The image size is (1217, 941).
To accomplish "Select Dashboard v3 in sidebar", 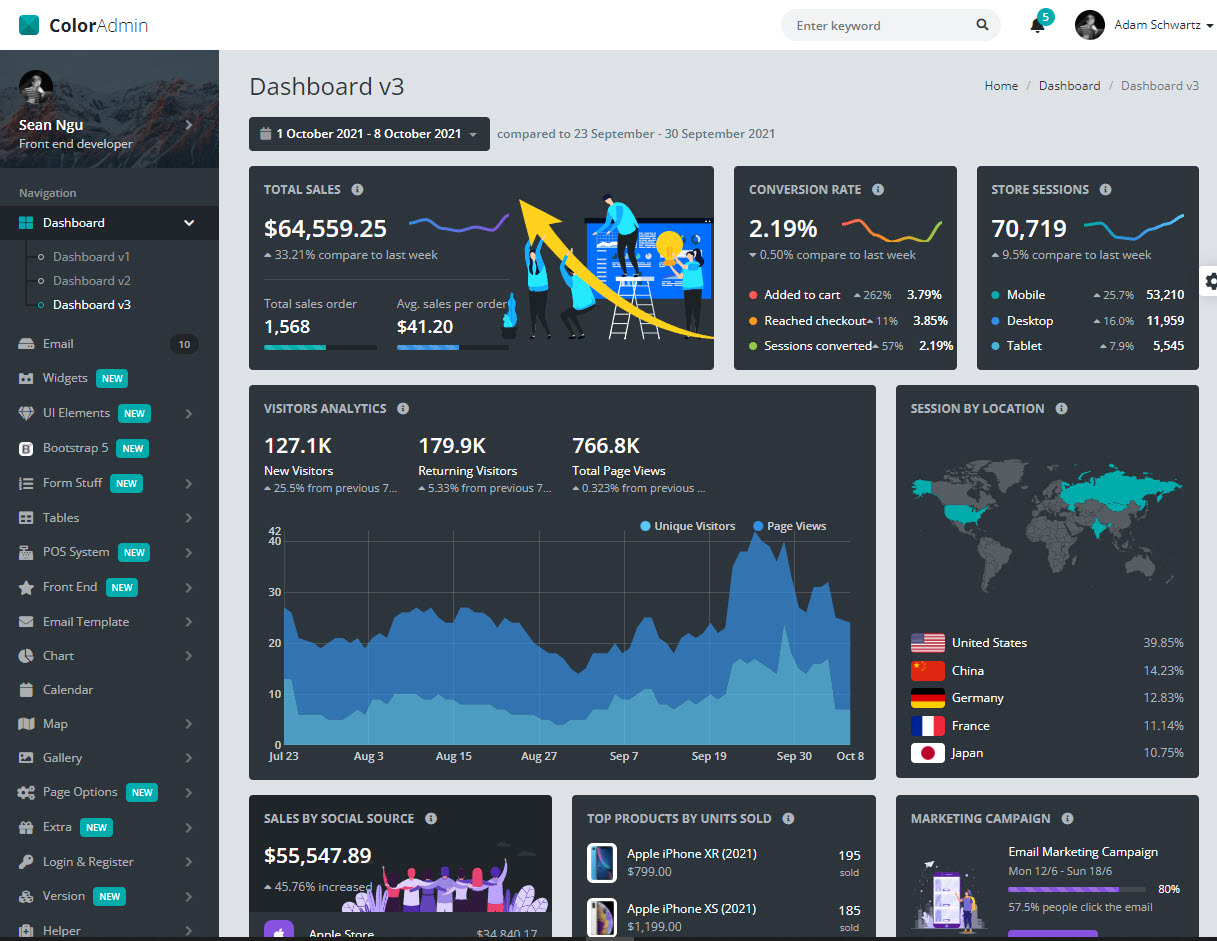I will point(91,305).
